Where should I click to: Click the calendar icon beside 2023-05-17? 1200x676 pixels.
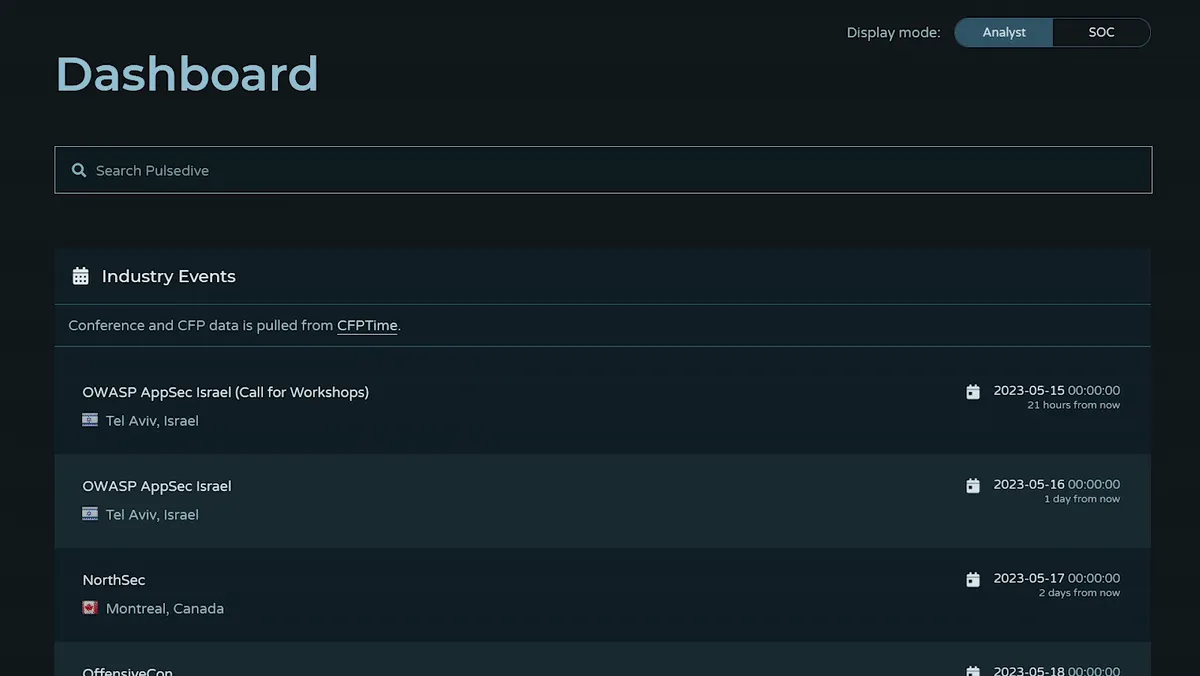[973, 580]
